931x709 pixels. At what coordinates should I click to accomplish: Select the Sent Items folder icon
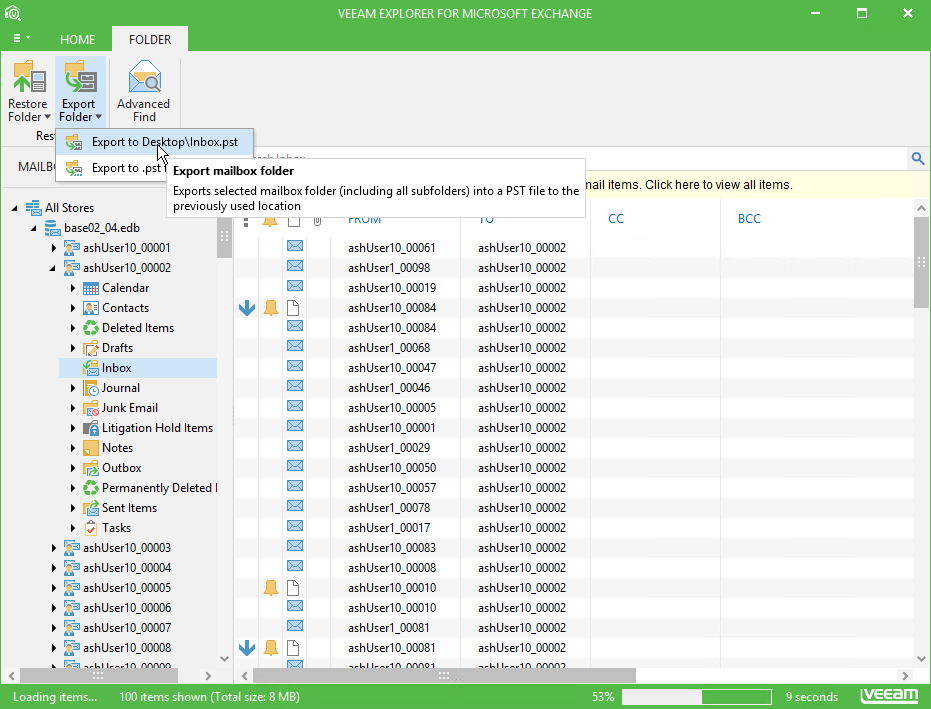point(90,508)
